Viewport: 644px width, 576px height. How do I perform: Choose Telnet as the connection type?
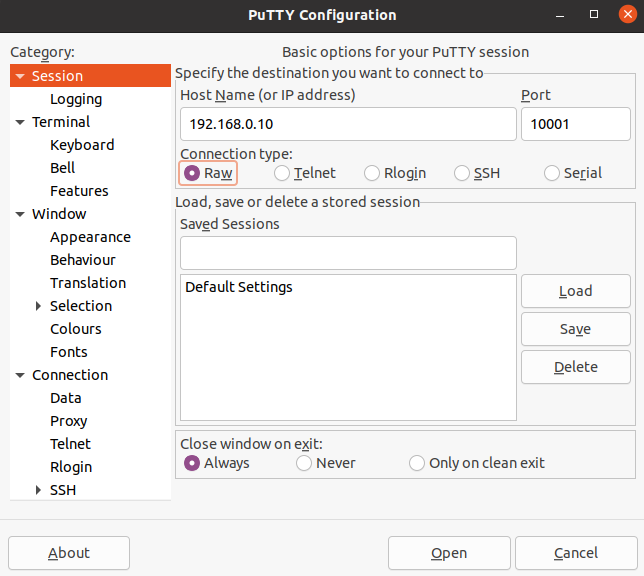tap(282, 173)
